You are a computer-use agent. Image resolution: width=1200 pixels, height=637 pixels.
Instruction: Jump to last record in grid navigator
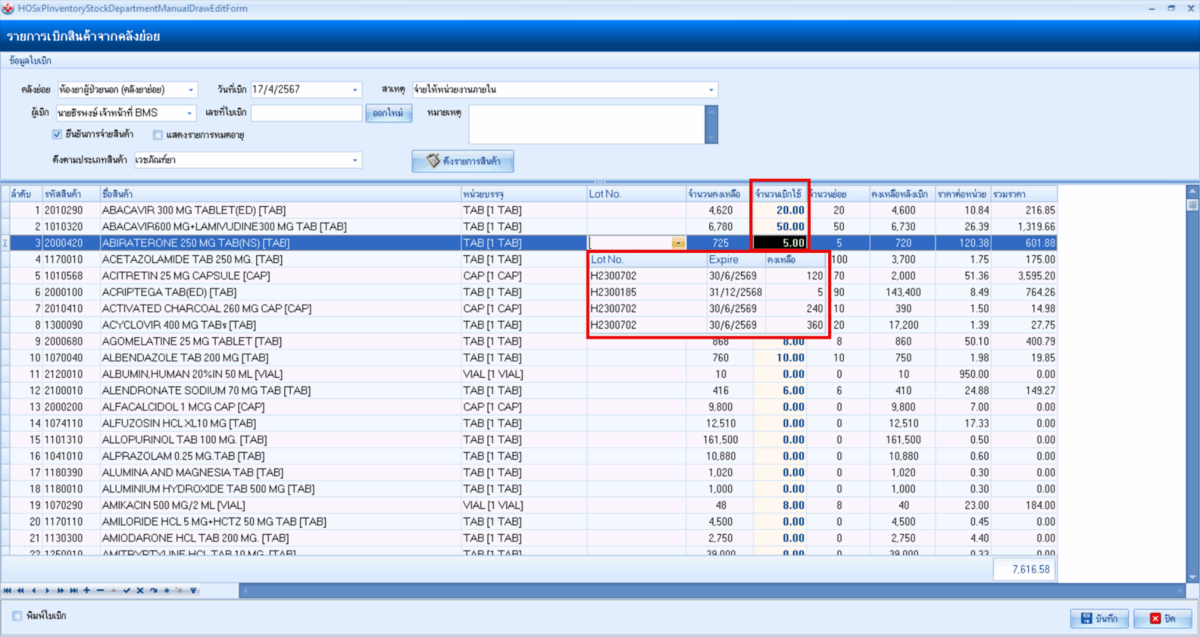pyautogui.click(x=74, y=591)
